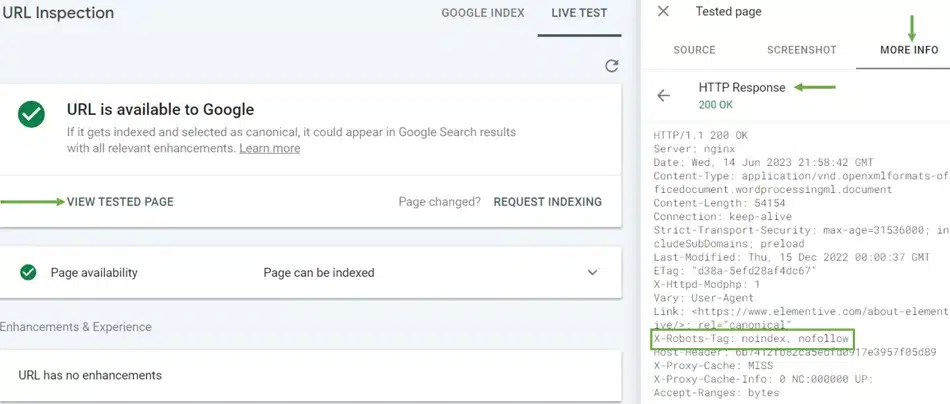Image resolution: width=950 pixels, height=404 pixels.
Task: Click VIEW TESTED PAGE
Action: click(x=120, y=202)
